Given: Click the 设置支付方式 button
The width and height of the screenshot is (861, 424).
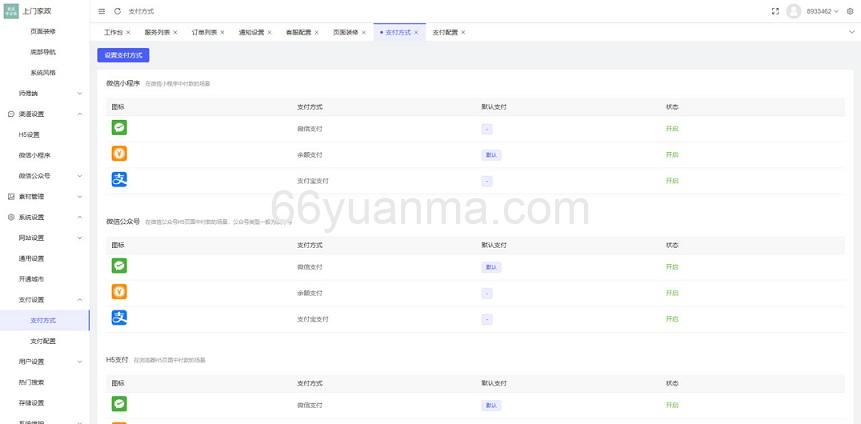Looking at the screenshot, I should pos(123,55).
